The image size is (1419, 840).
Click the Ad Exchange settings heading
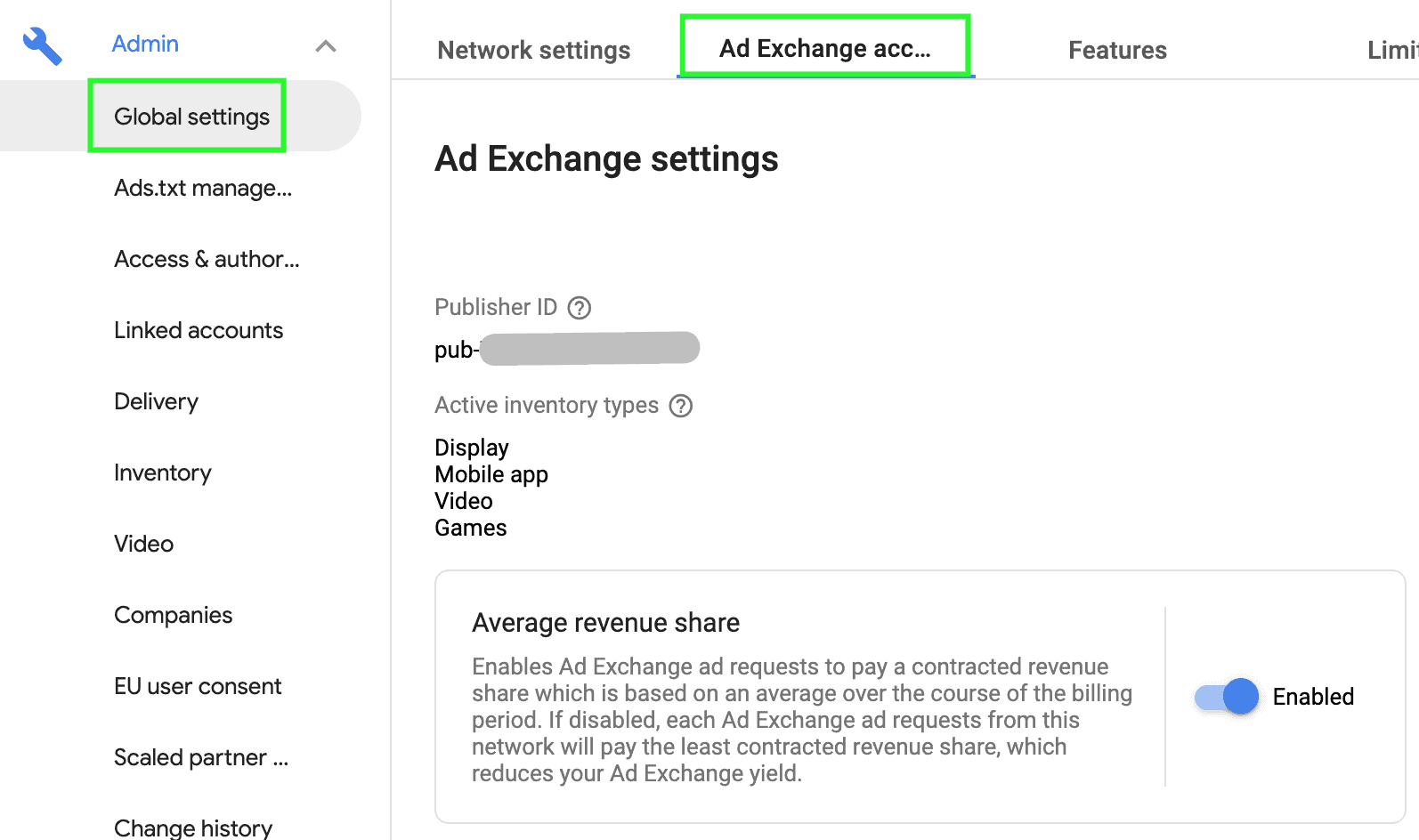pyautogui.click(x=606, y=159)
